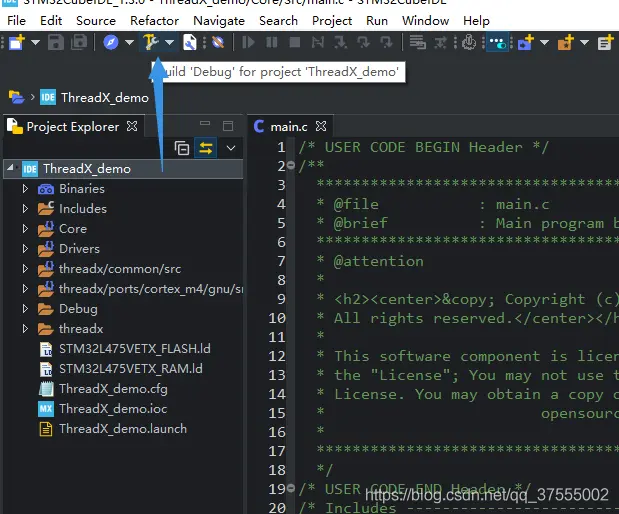Open the Navigate menu
The height and width of the screenshot is (514, 619).
[x=219, y=21]
